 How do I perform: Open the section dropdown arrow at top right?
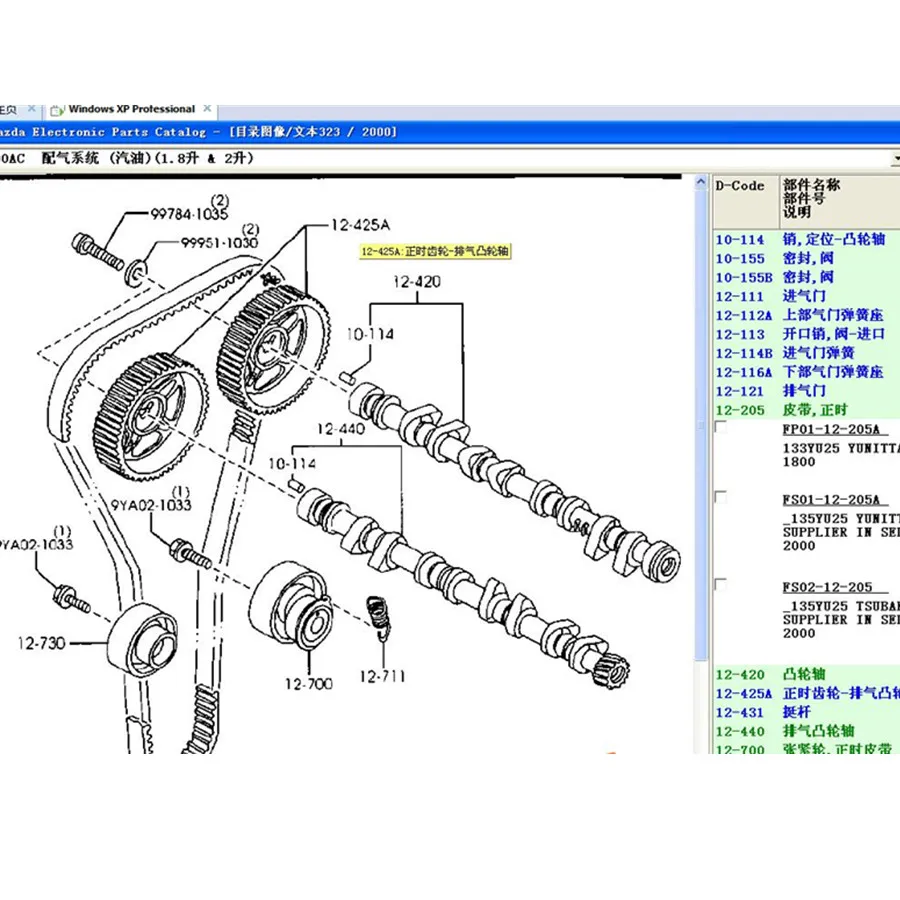point(894,159)
